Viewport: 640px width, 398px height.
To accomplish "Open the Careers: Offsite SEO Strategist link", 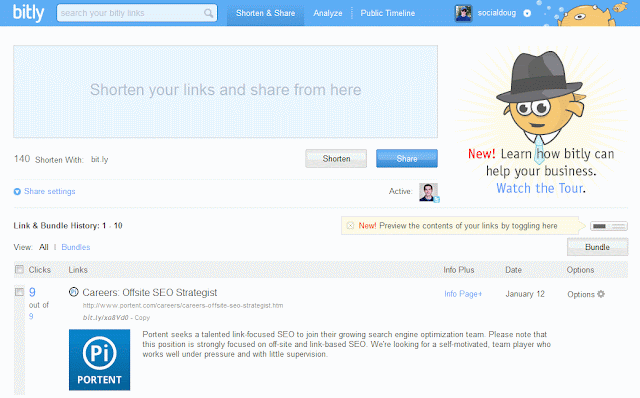I will click(x=150, y=292).
